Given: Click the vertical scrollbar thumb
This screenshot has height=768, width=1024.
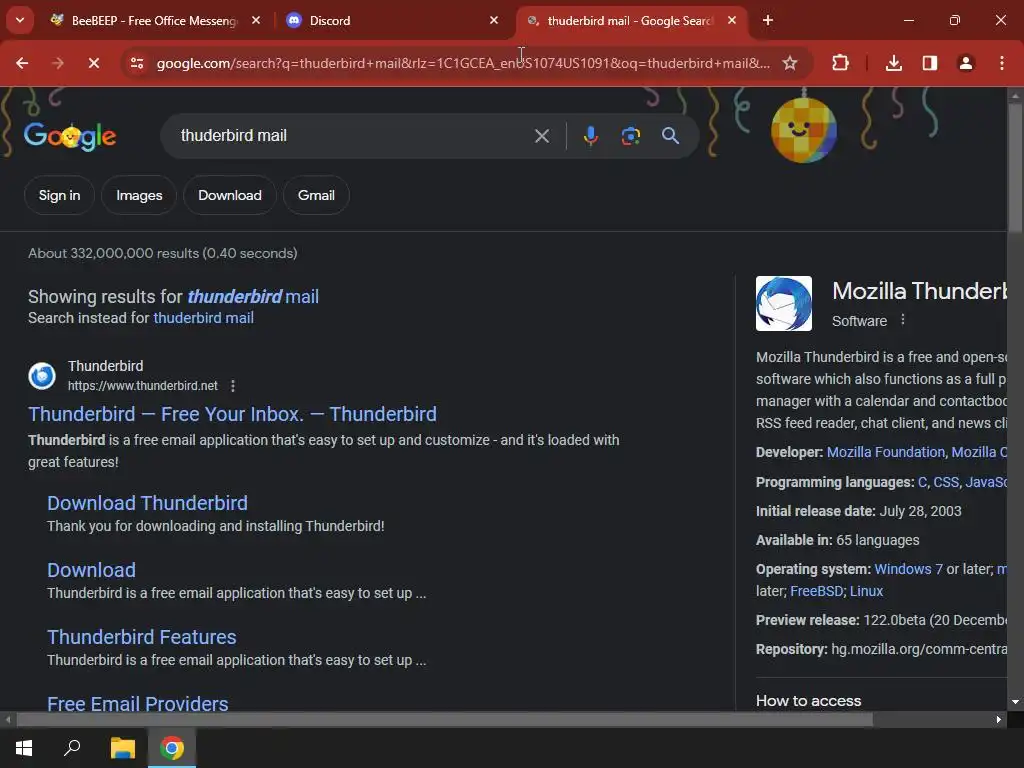Looking at the screenshot, I should [x=1015, y=167].
